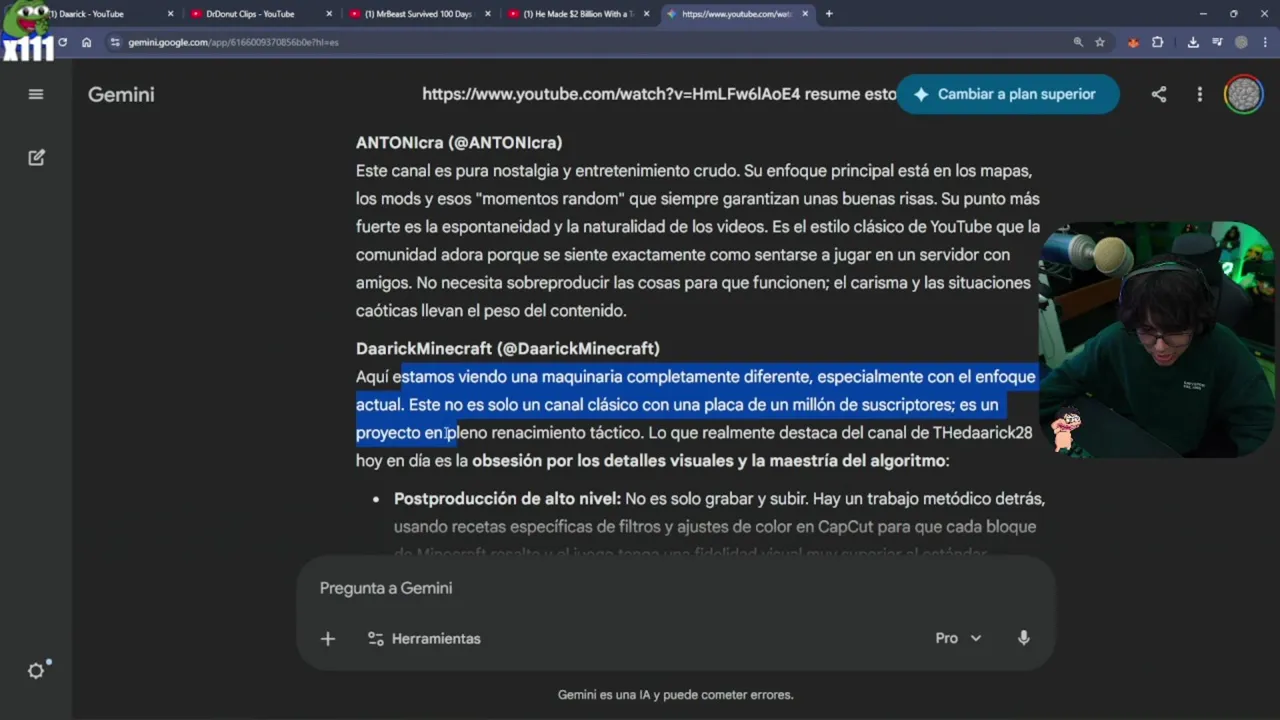The width and height of the screenshot is (1280, 720).
Task: Click the DaarickMinecraft (@DaarickMinecraft) heading
Action: pyautogui.click(x=508, y=348)
